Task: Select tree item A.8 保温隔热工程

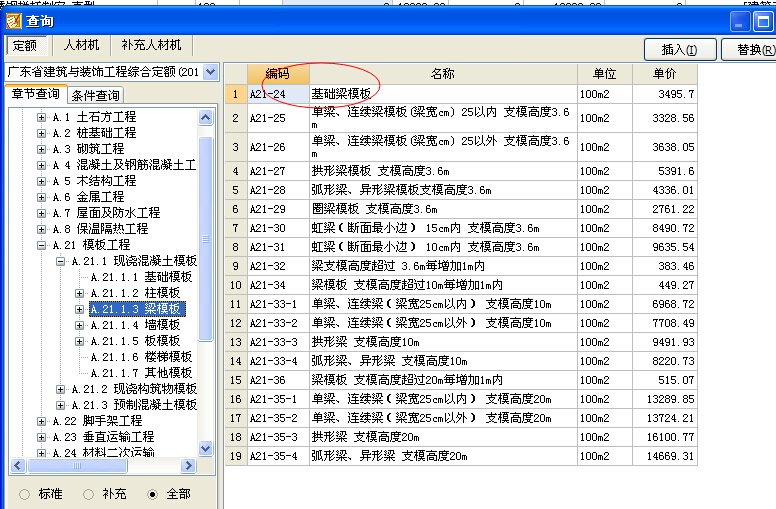Action: click(100, 229)
